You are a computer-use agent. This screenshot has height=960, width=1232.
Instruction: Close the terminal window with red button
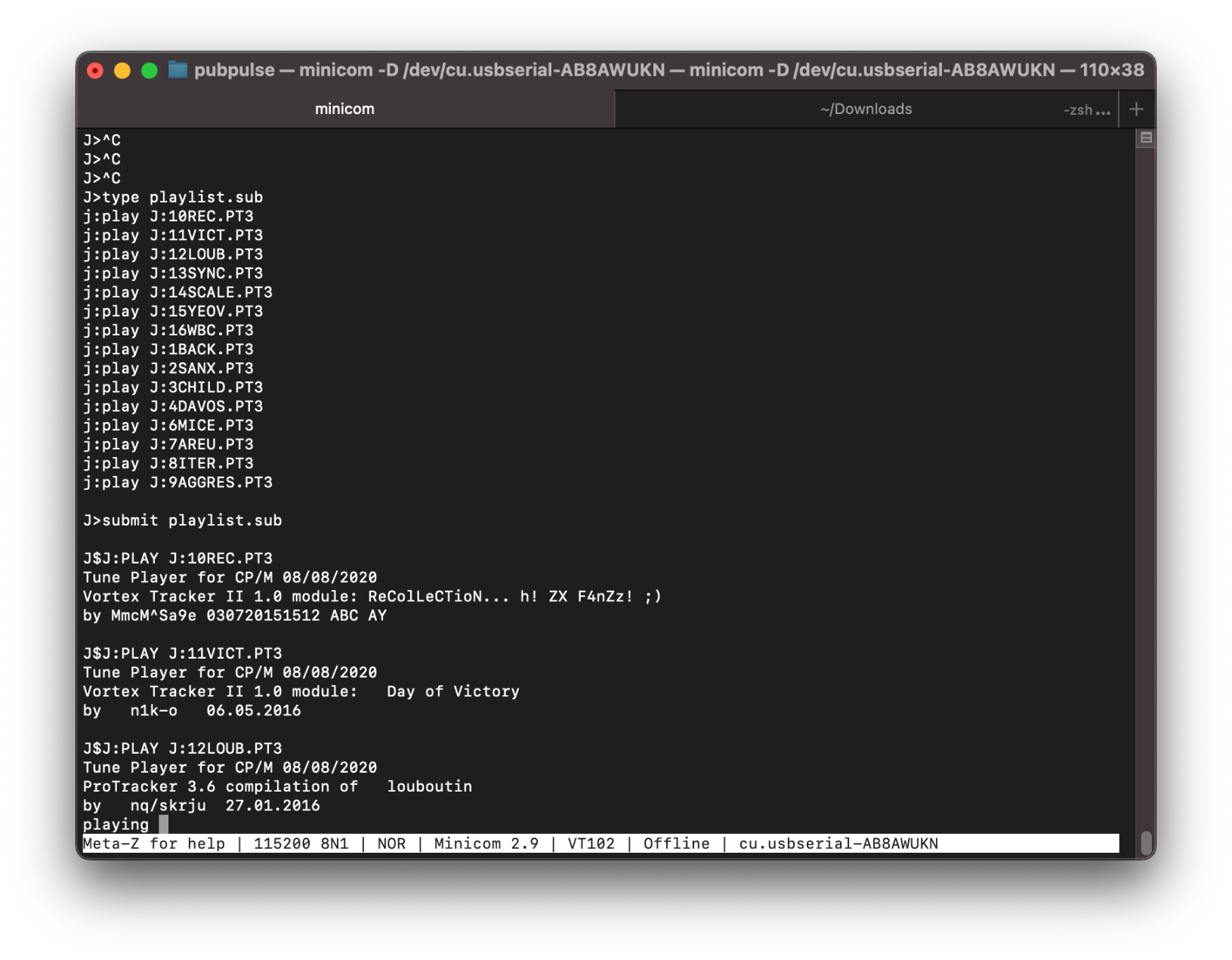tap(95, 71)
